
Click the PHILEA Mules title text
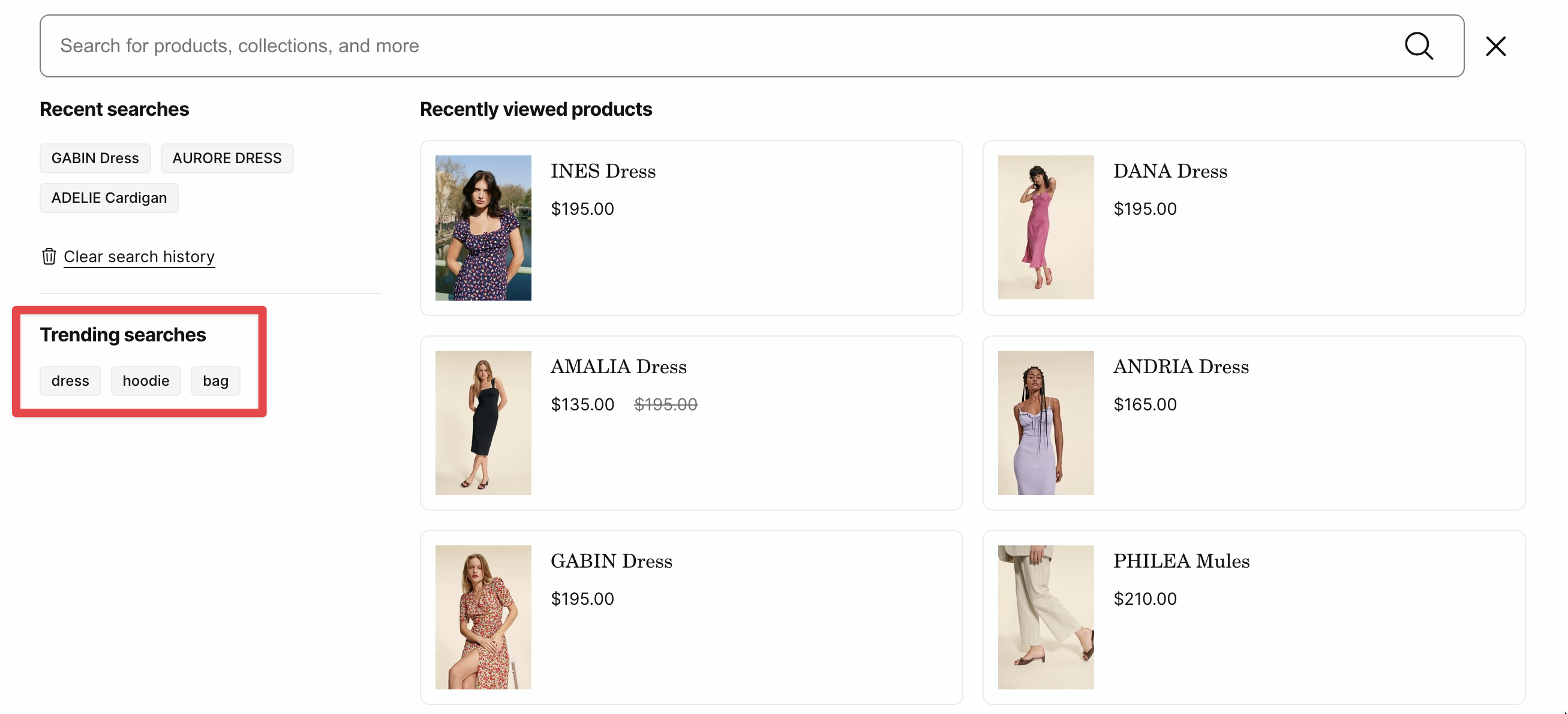click(1181, 561)
